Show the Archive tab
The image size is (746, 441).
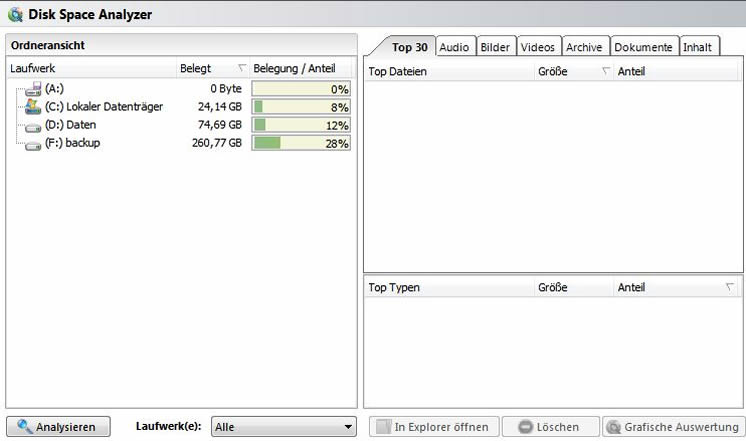(584, 47)
